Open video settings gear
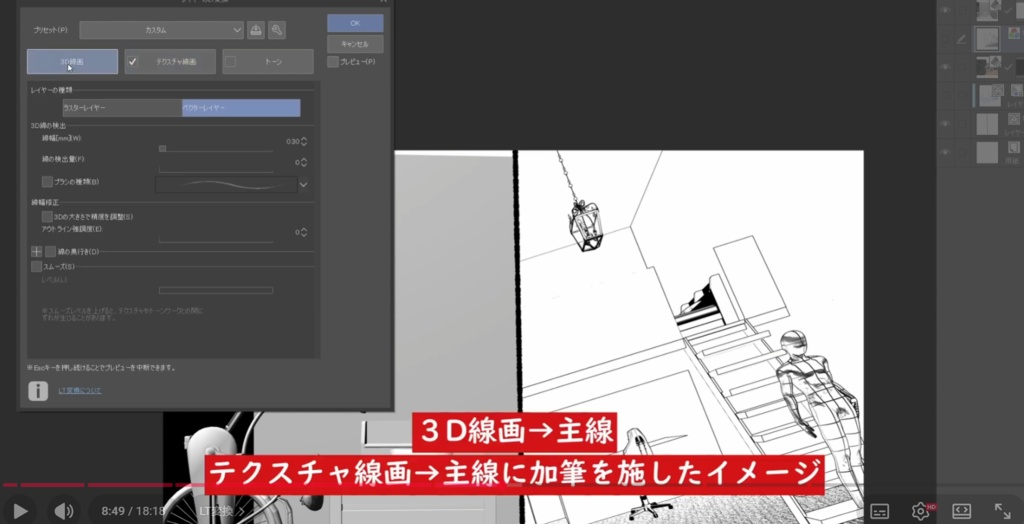This screenshot has height=524, width=1024. (921, 510)
